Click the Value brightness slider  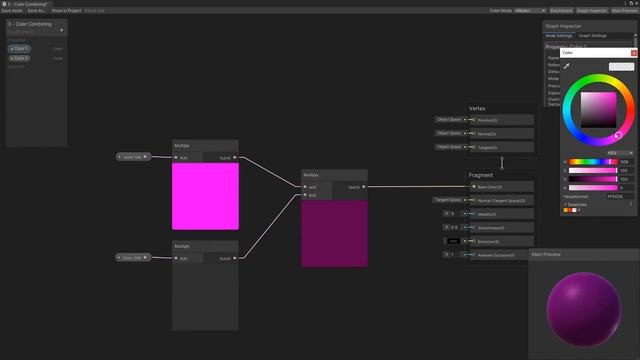(x=593, y=179)
